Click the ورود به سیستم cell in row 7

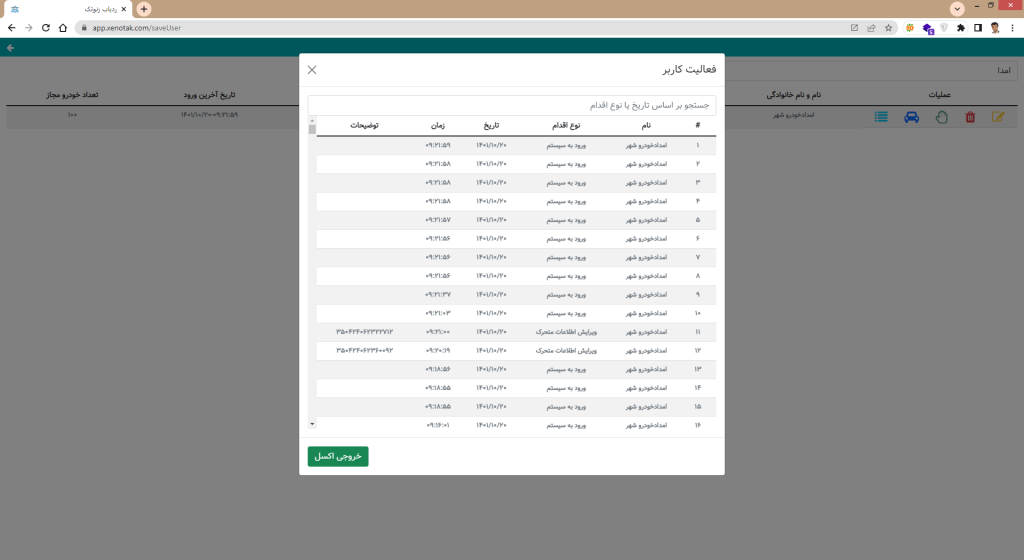pyautogui.click(x=566, y=257)
